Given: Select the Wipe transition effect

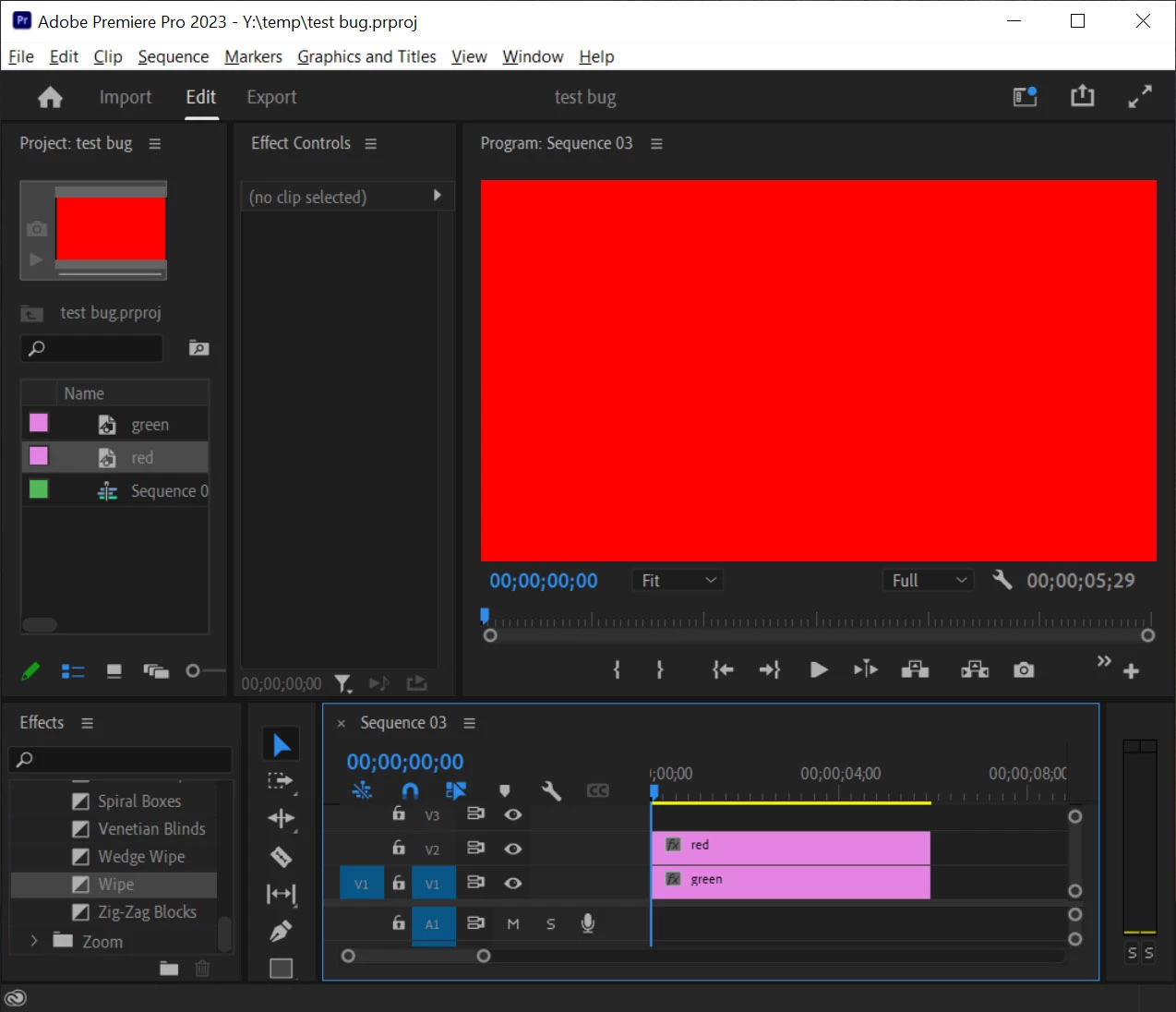Looking at the screenshot, I should 114,885.
